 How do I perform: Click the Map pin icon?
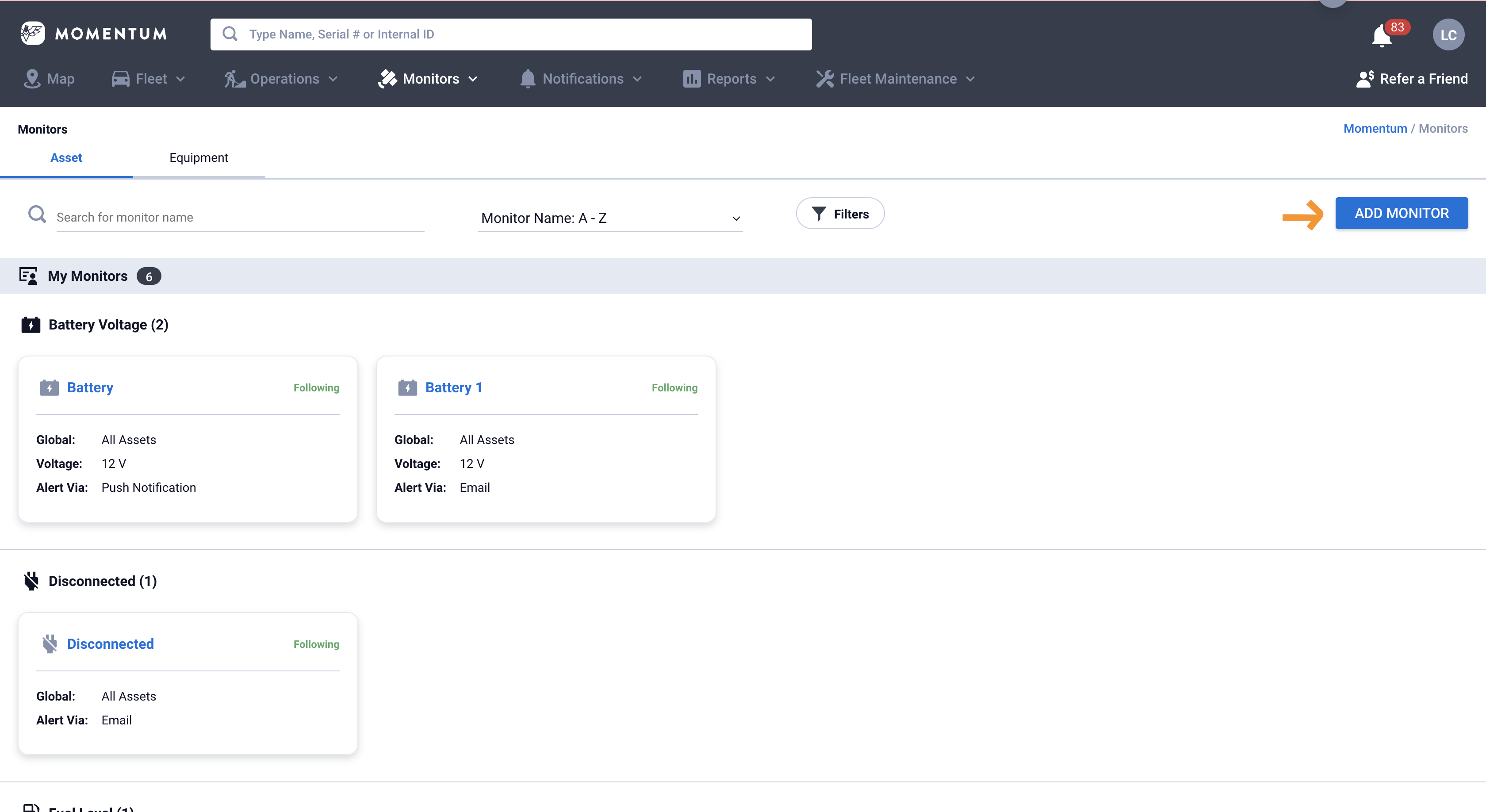tap(32, 79)
